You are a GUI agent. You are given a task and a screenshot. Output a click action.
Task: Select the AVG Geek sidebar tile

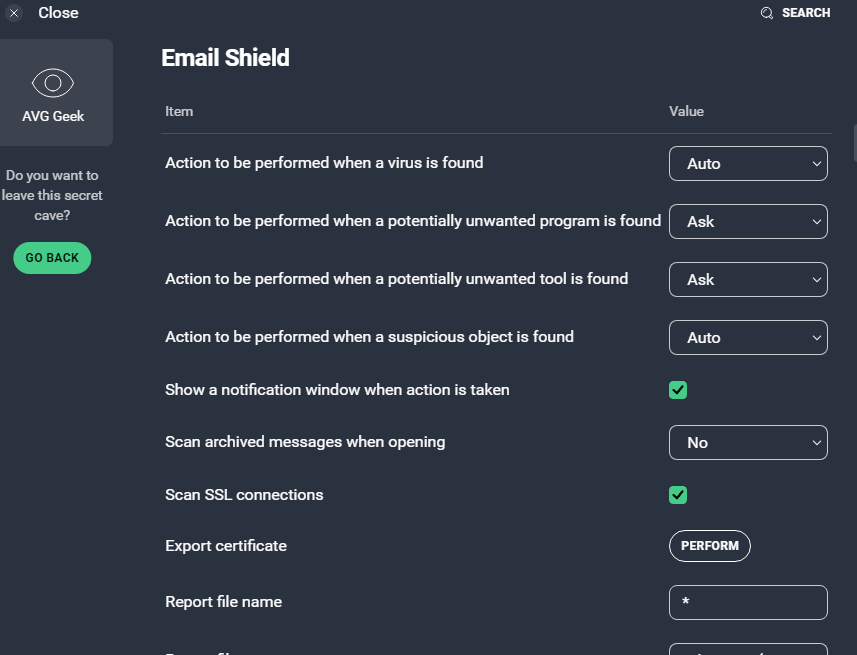(x=54, y=93)
